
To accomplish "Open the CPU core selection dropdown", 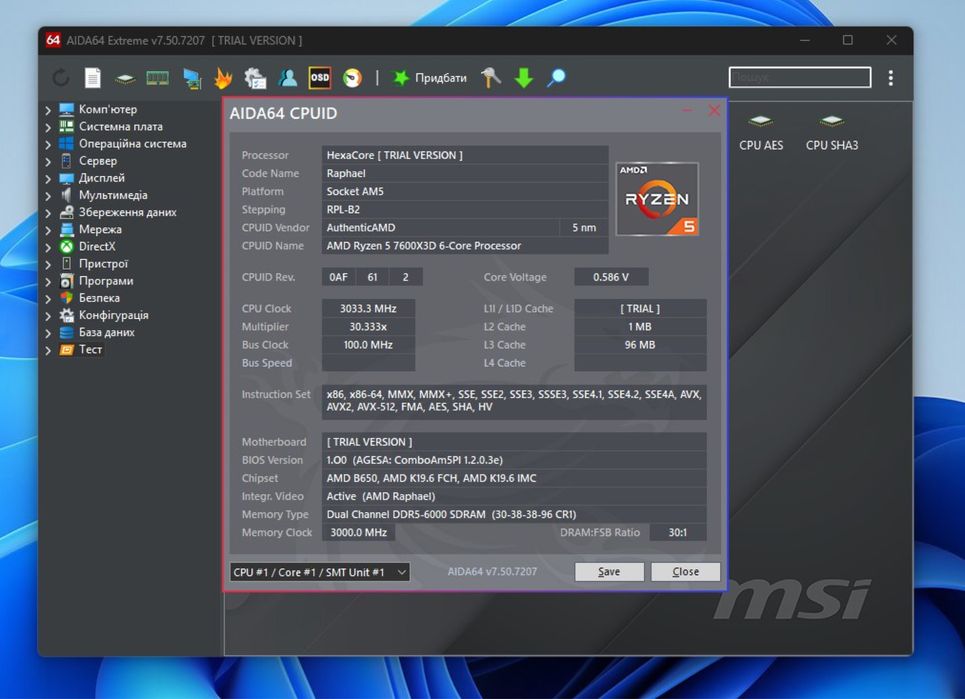I will [320, 572].
